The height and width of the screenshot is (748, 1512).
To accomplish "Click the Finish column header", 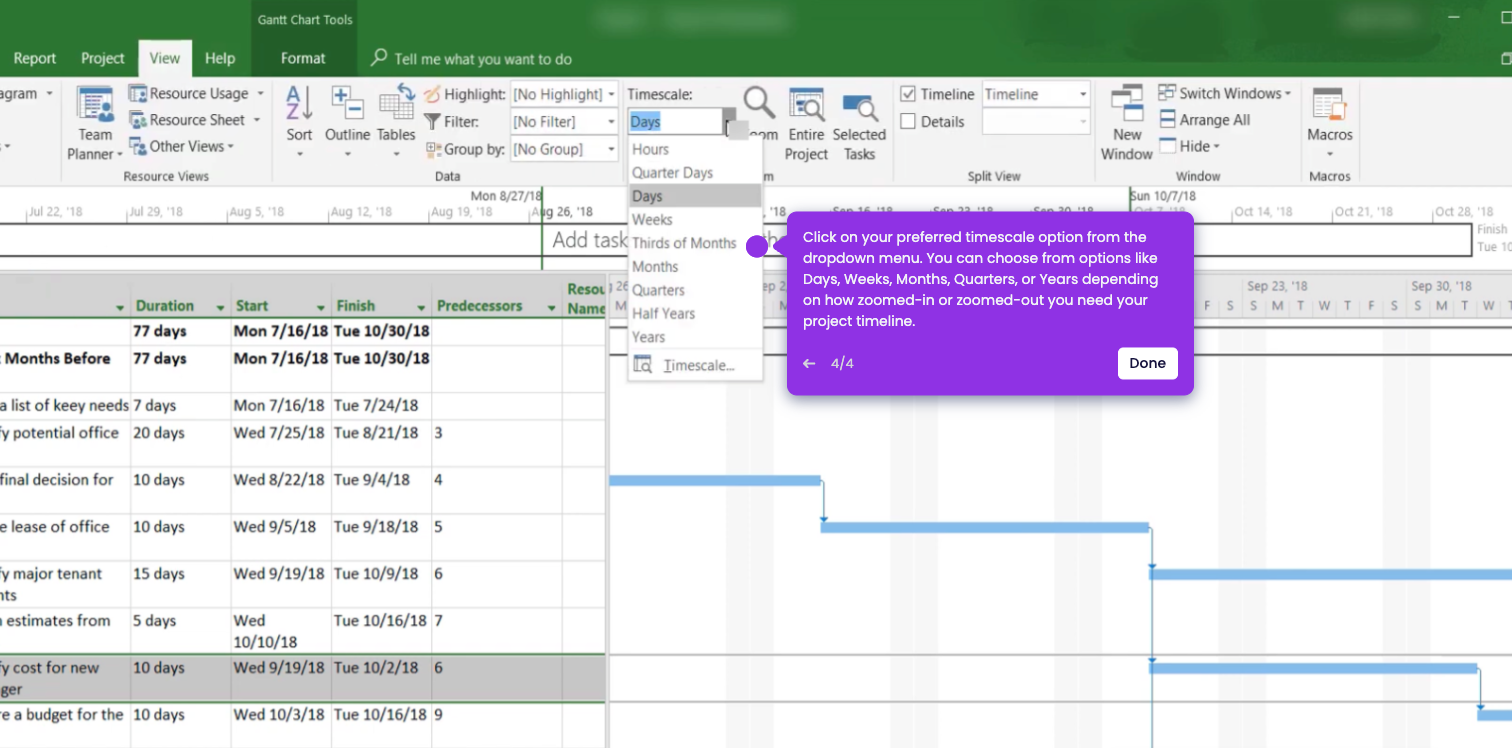I will pyautogui.click(x=381, y=307).
